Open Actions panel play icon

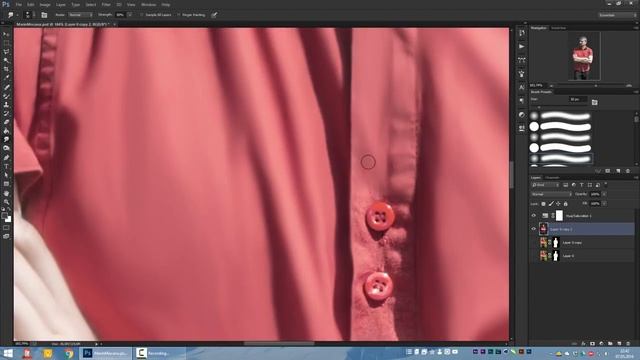522,46
